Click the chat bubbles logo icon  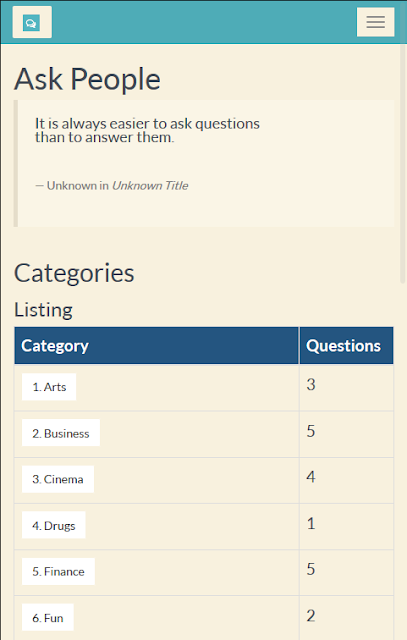tap(31, 23)
